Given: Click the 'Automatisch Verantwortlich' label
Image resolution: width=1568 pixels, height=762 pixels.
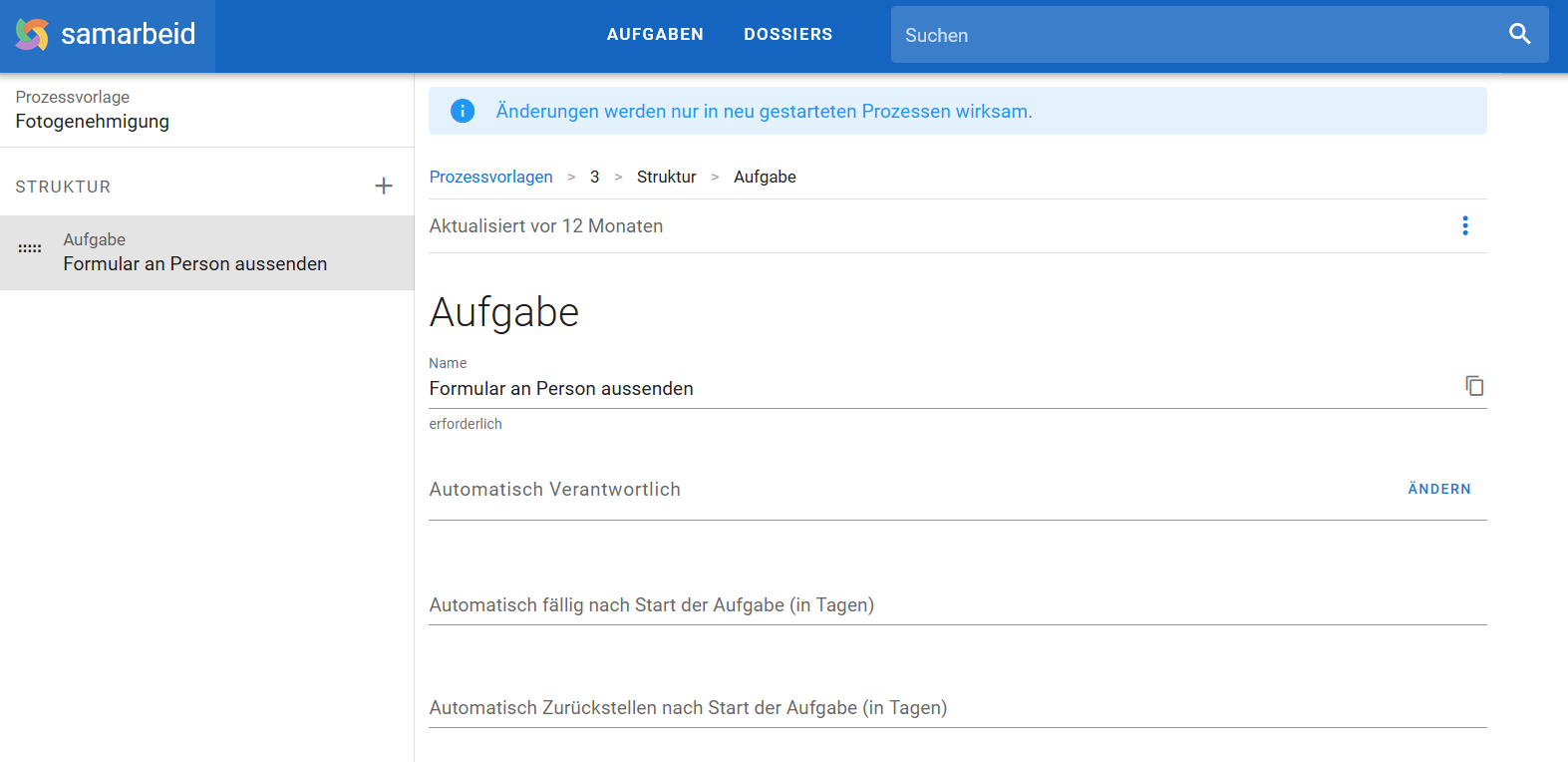Looking at the screenshot, I should click(x=555, y=490).
